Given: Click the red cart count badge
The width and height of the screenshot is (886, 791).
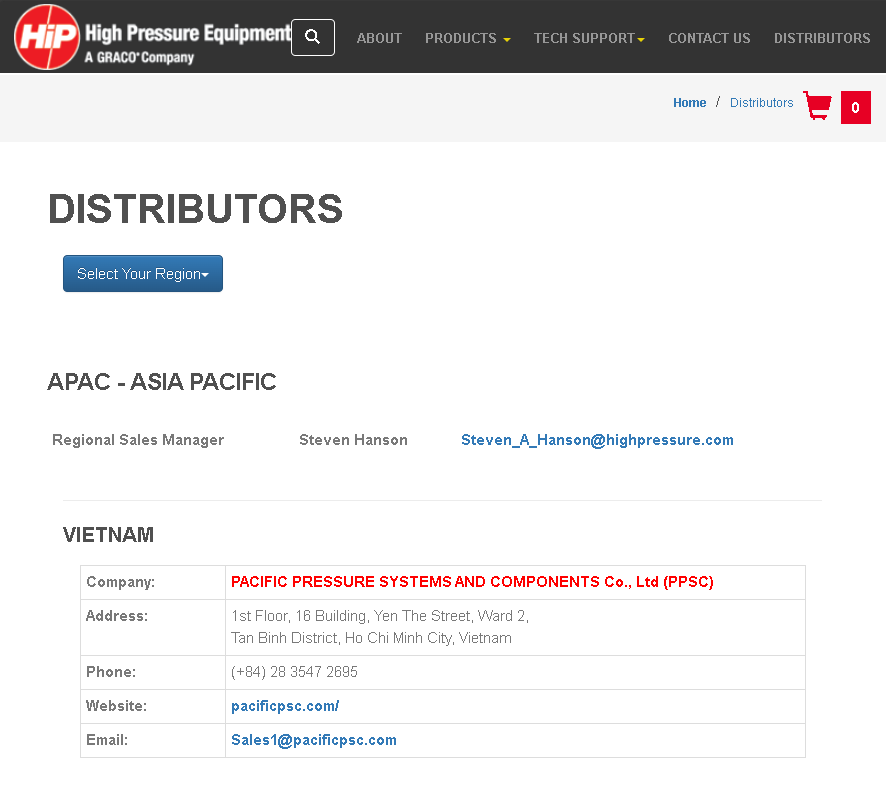Looking at the screenshot, I should [855, 108].
